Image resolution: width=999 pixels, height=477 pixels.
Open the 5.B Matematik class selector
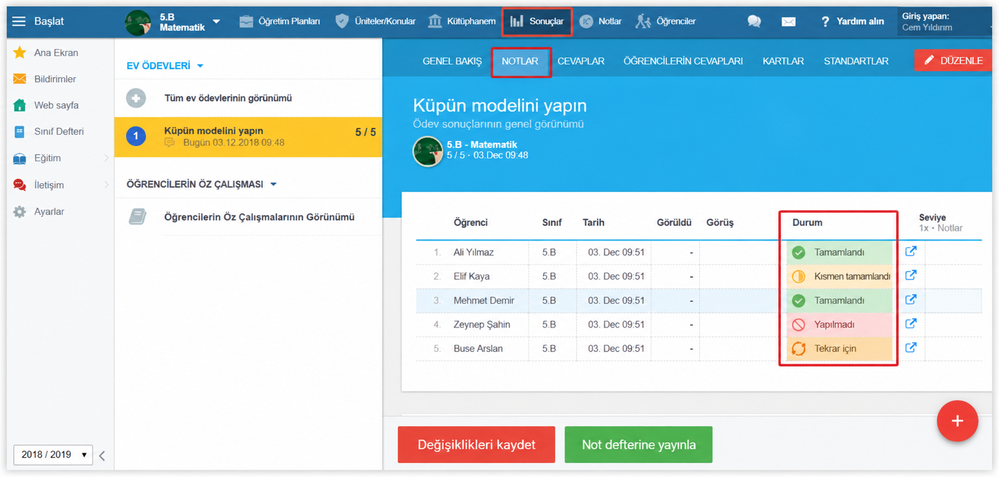pos(173,22)
